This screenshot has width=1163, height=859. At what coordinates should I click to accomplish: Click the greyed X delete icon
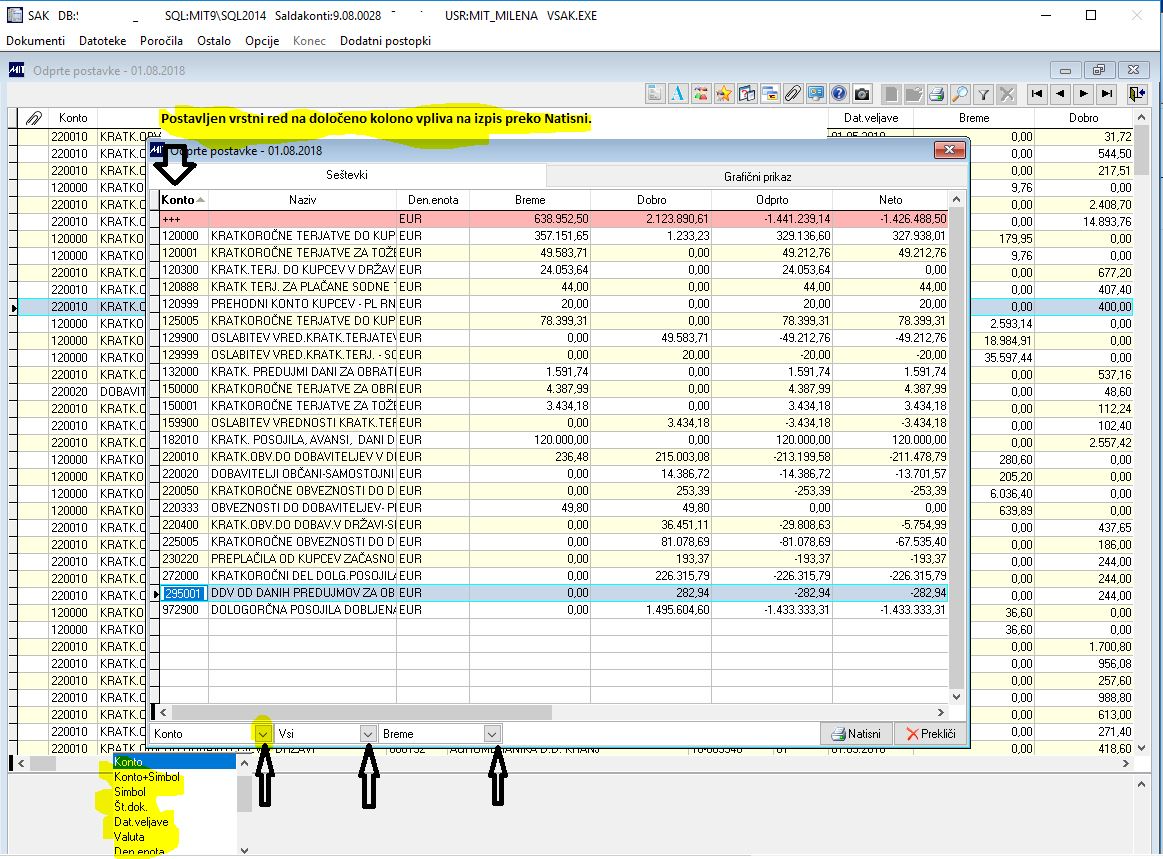click(1006, 93)
